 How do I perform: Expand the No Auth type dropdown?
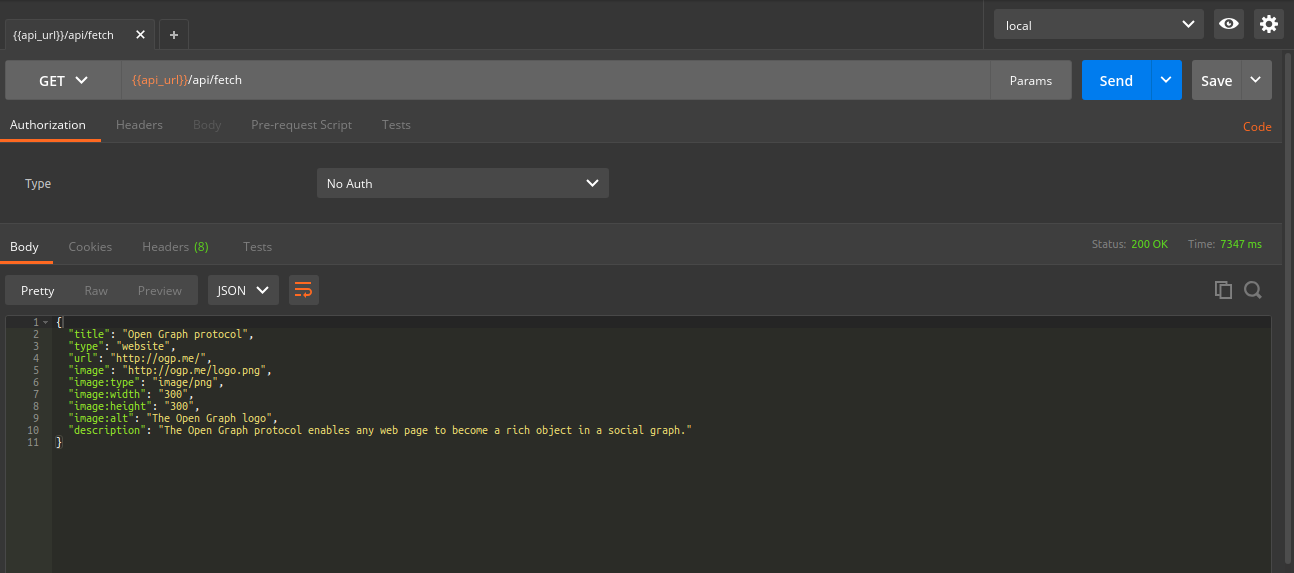[x=462, y=183]
